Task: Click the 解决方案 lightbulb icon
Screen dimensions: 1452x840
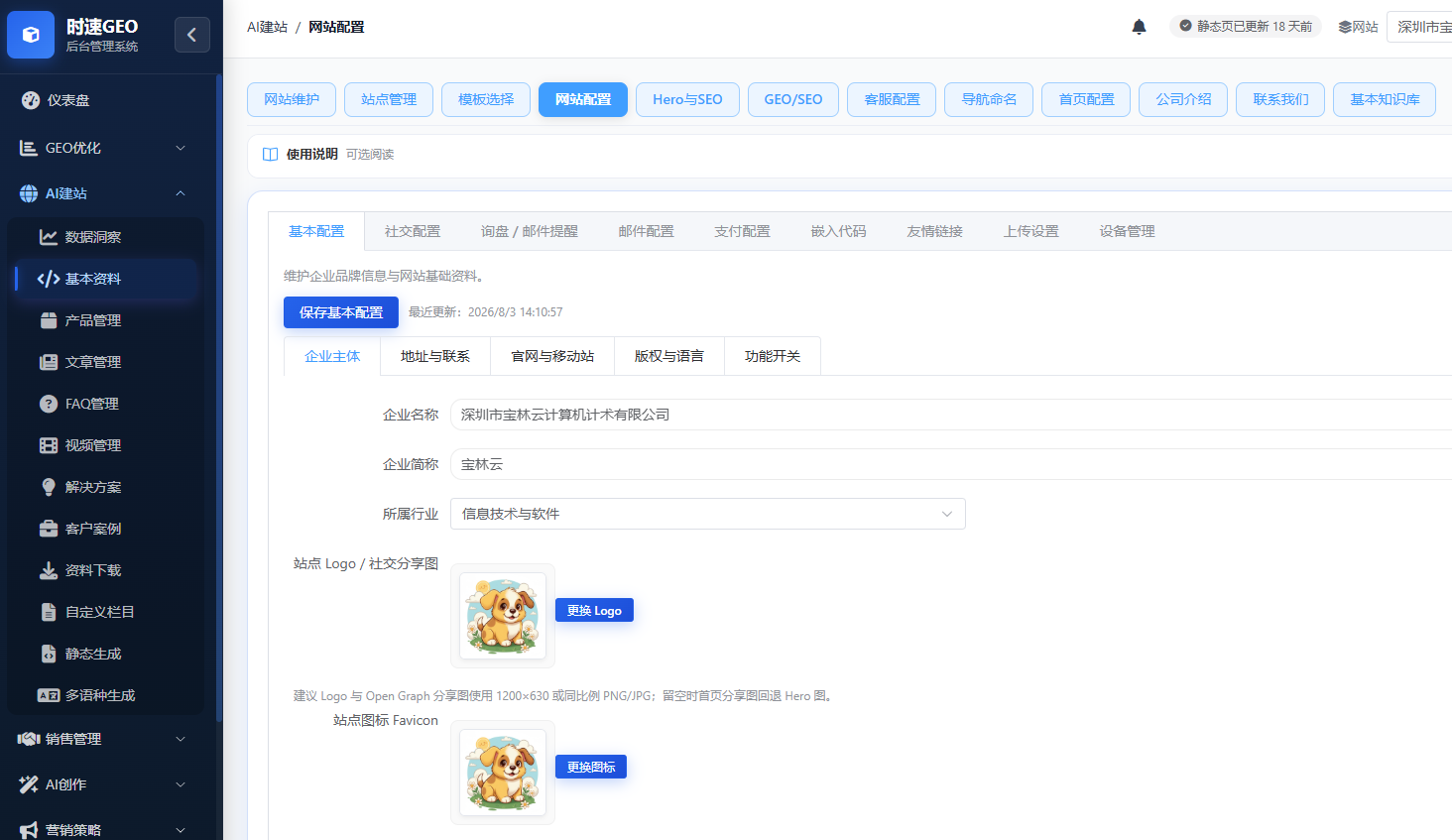Action: click(49, 487)
